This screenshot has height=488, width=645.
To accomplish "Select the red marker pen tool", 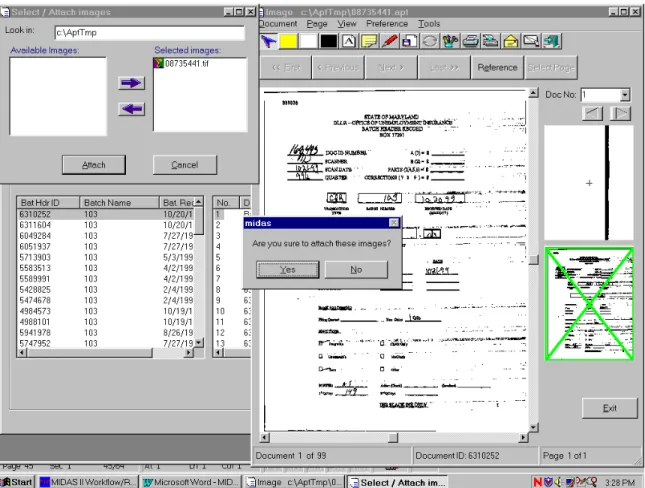I will coord(389,41).
